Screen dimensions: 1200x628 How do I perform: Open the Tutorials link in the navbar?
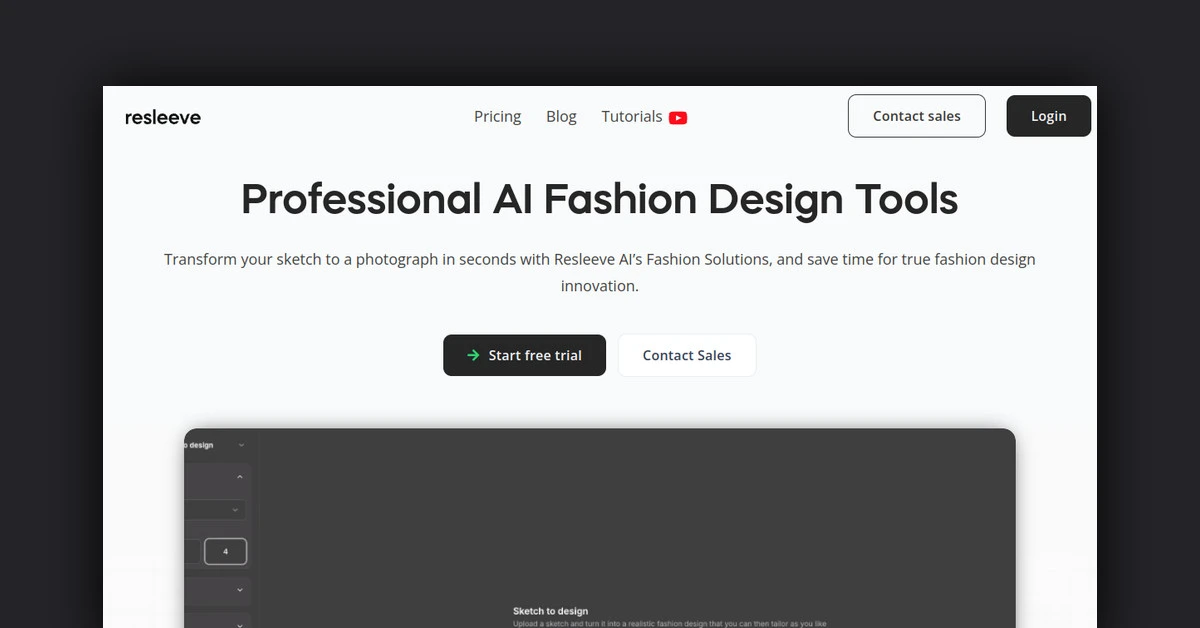(631, 116)
